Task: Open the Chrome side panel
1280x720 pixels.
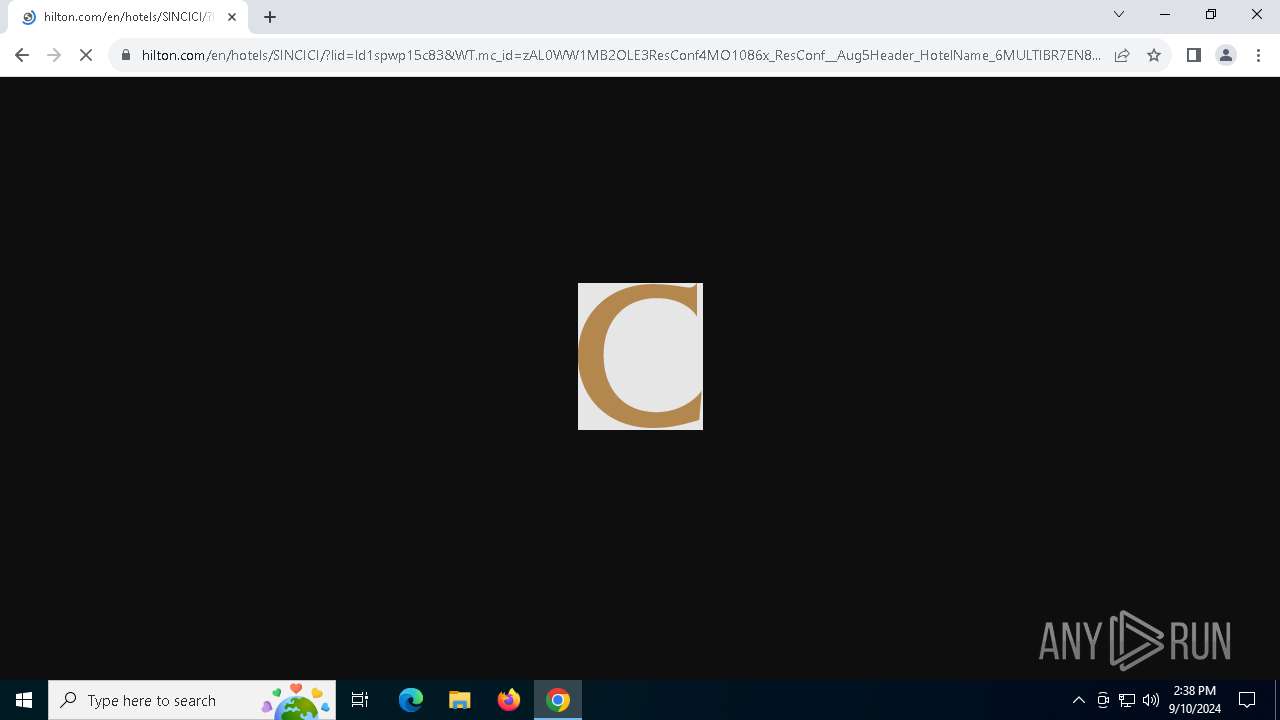Action: 1193,55
